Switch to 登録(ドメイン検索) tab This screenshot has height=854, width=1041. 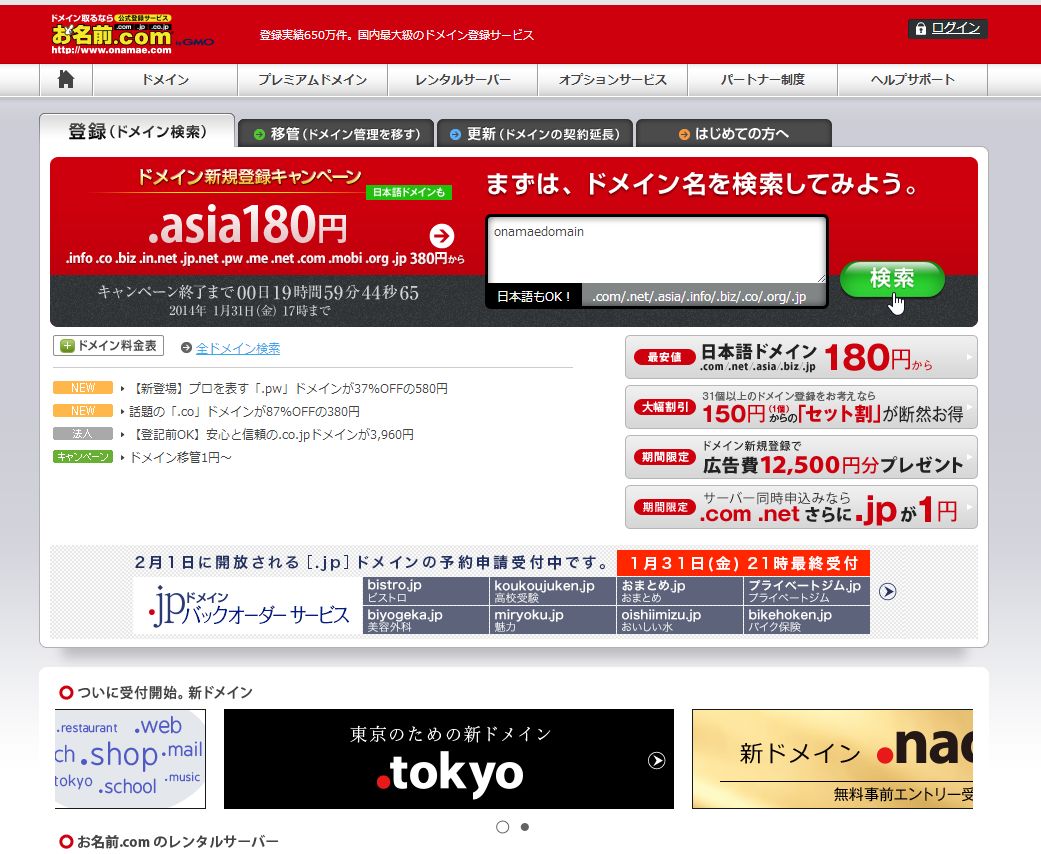click(137, 131)
